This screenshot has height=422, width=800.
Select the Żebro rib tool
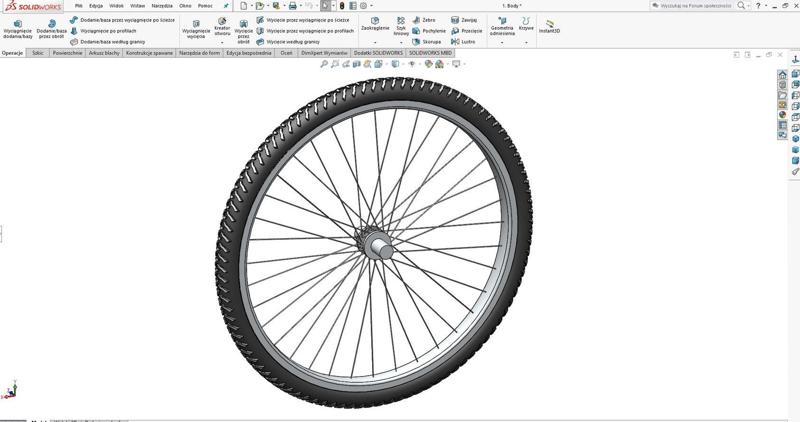tap(424, 20)
